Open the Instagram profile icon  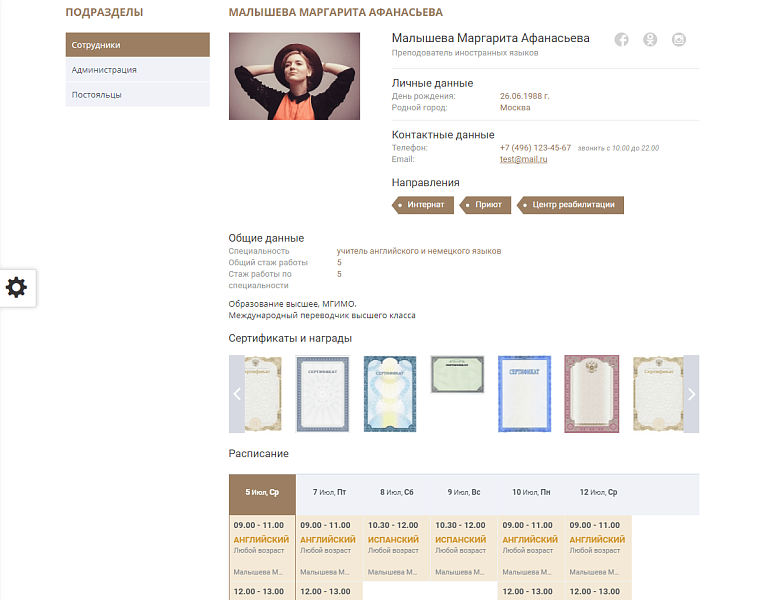[679, 40]
